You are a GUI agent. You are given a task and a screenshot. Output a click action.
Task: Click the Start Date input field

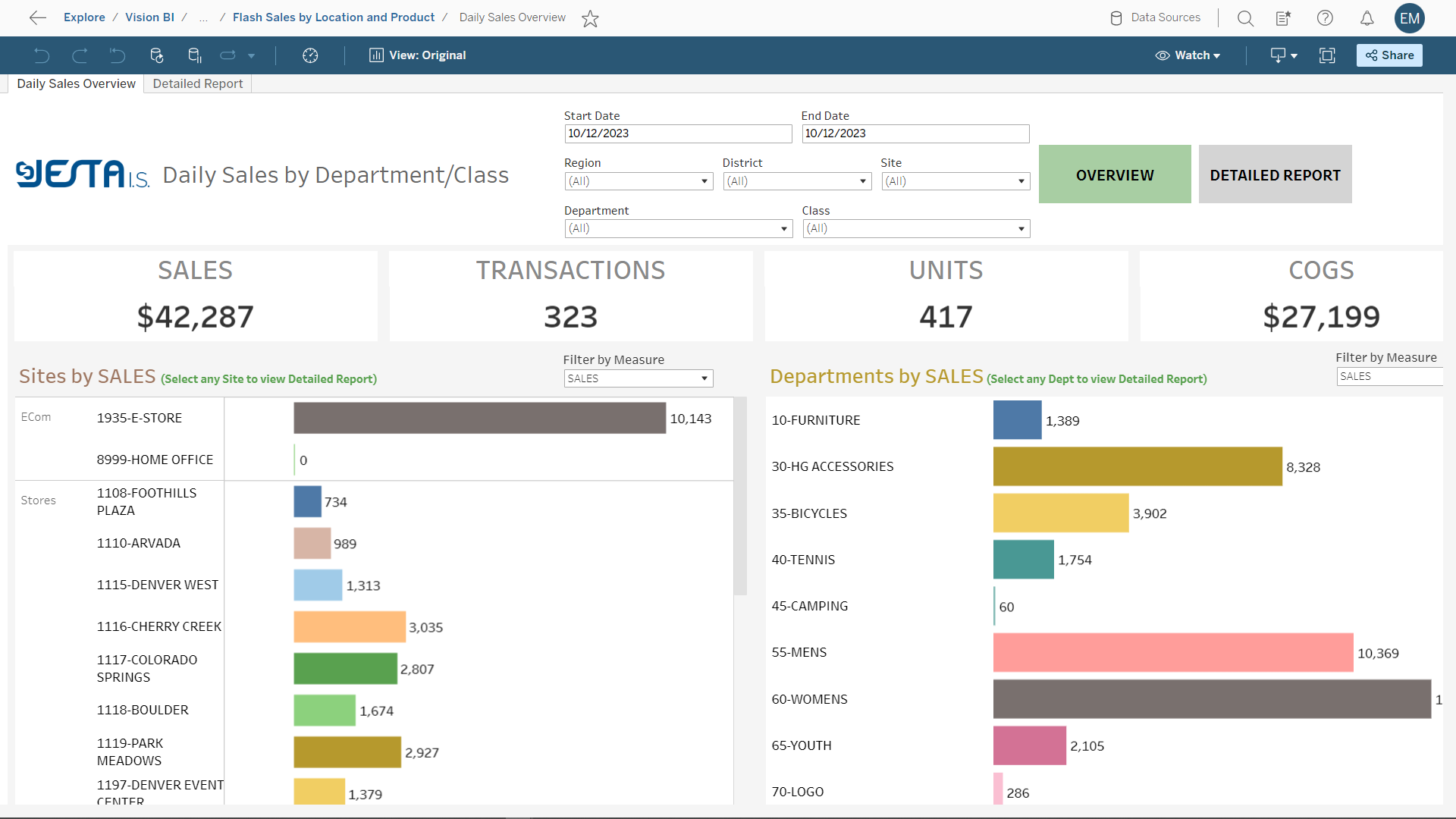(678, 133)
